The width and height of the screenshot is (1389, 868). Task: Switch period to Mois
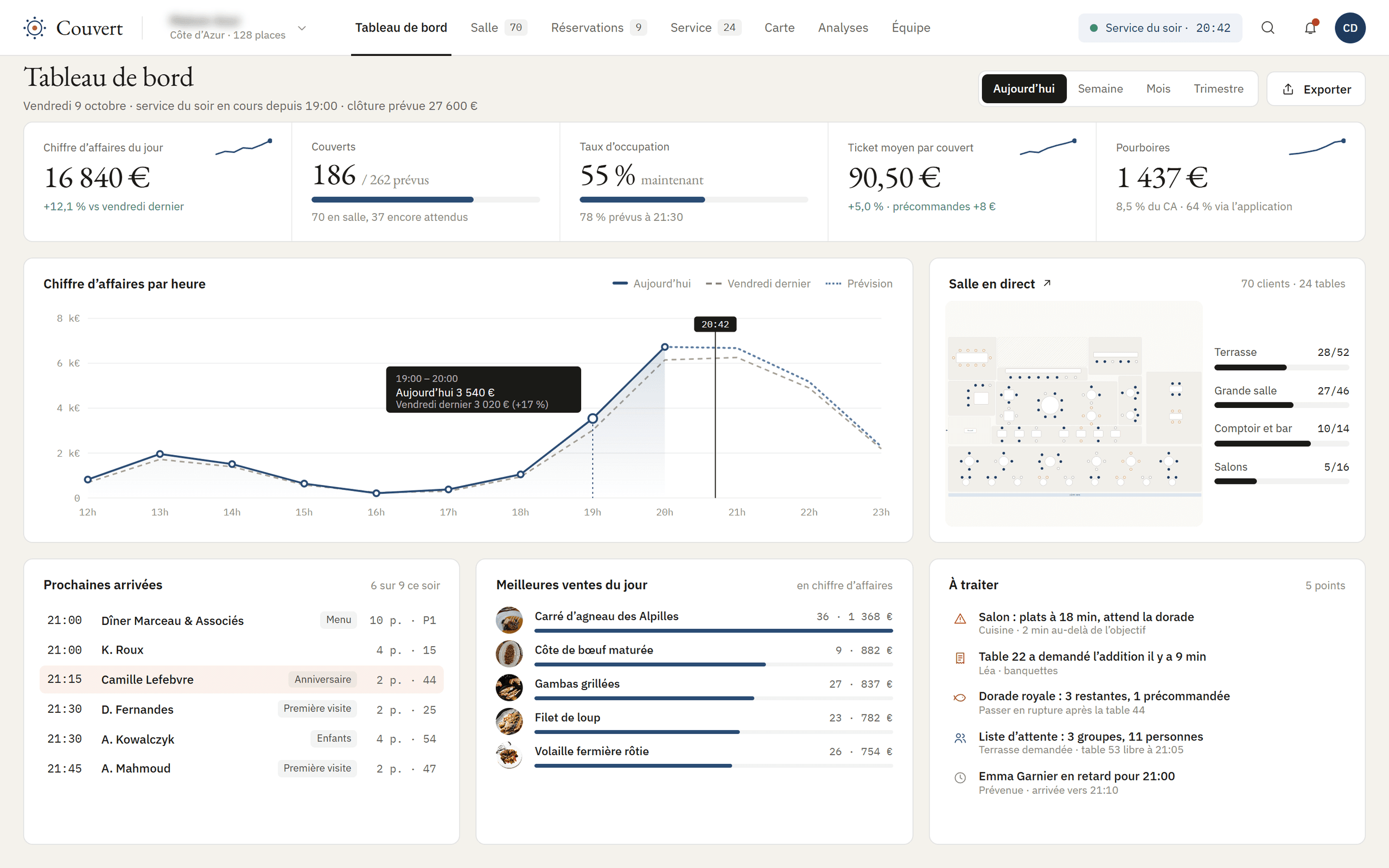[1158, 88]
